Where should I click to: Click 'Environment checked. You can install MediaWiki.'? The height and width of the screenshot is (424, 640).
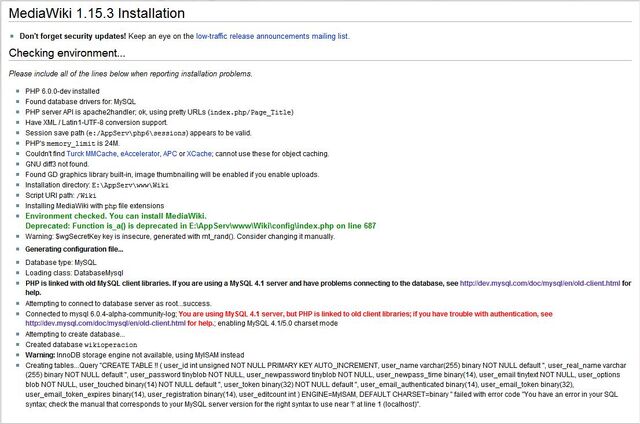click(116, 216)
